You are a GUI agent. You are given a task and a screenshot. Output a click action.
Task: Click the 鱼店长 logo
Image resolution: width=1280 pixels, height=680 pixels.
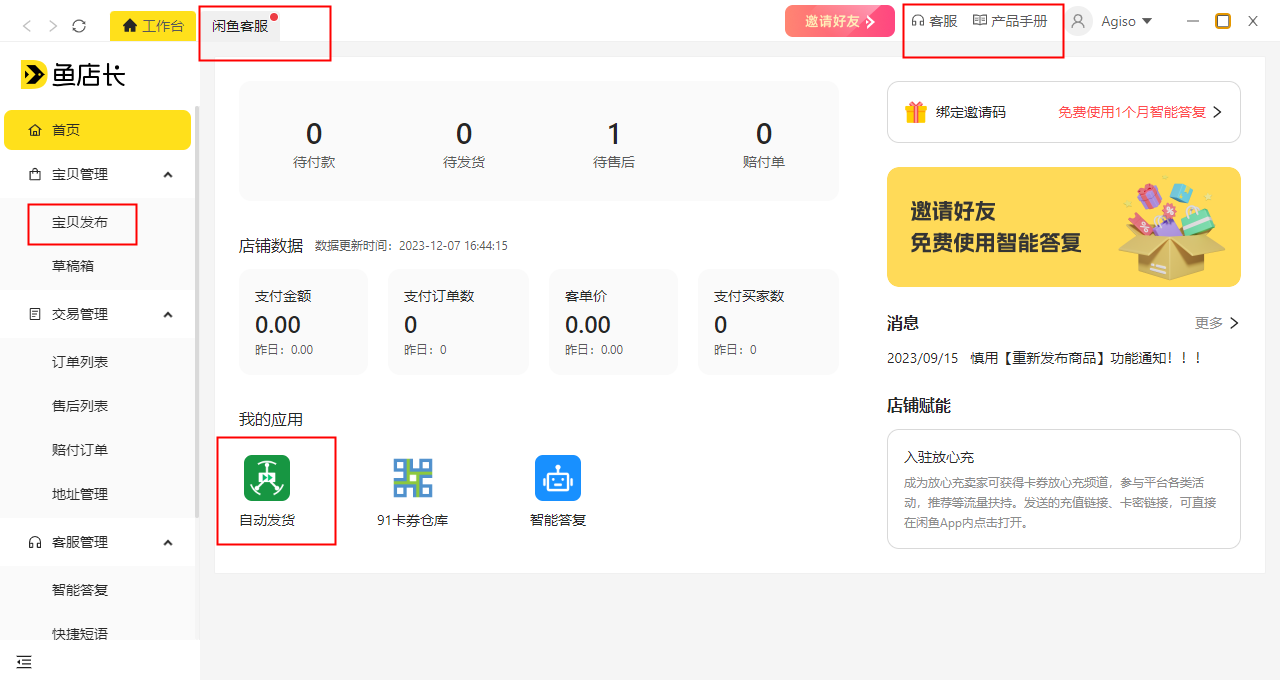click(73, 74)
